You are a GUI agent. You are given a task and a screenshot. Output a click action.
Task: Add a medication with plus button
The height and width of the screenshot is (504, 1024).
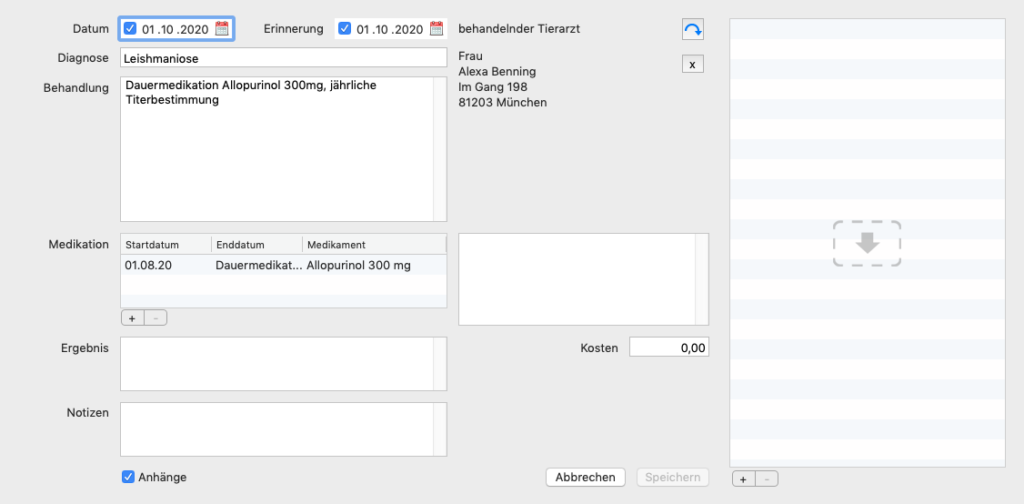tap(132, 319)
